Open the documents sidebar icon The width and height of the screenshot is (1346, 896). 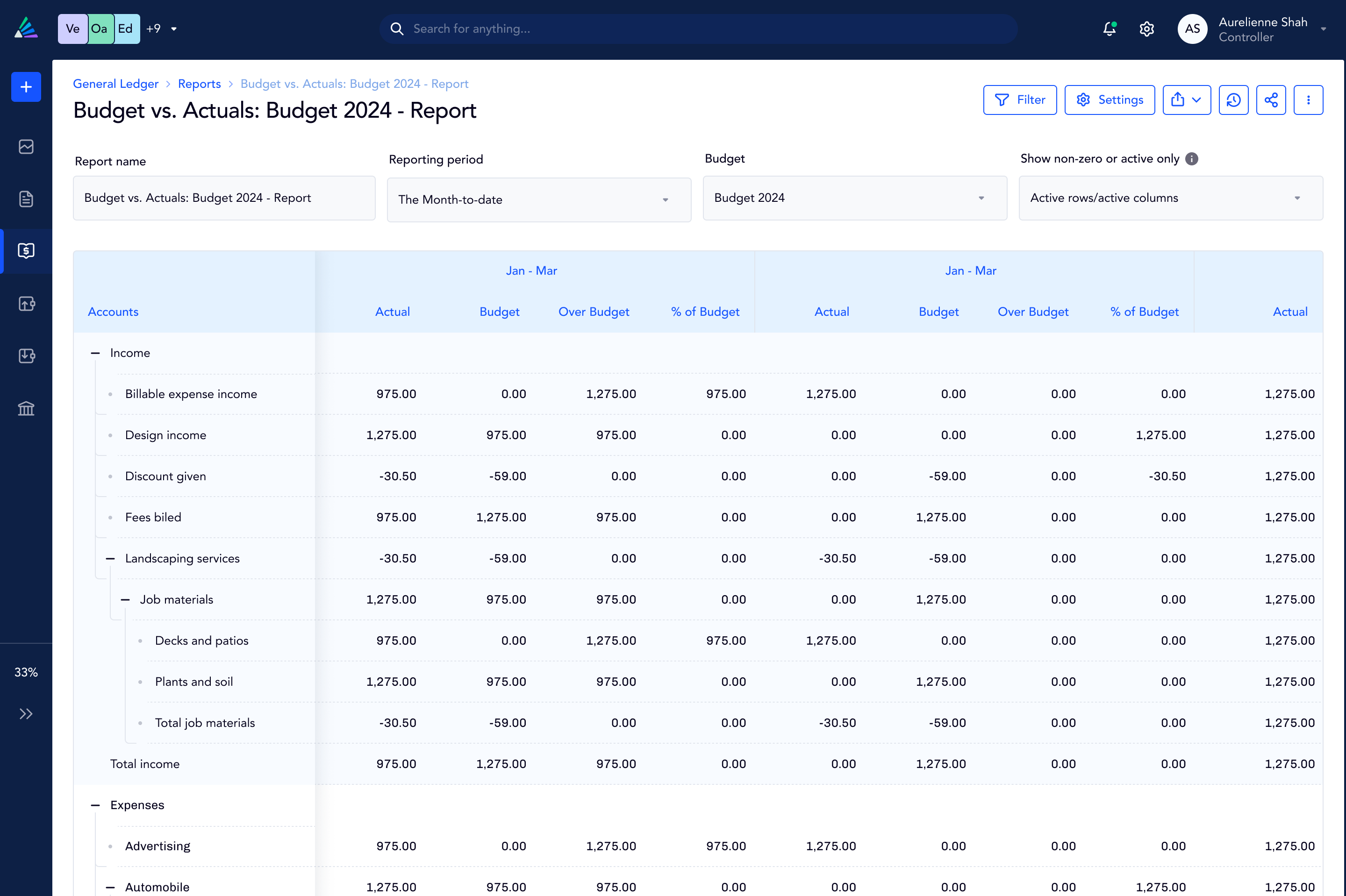click(x=26, y=199)
